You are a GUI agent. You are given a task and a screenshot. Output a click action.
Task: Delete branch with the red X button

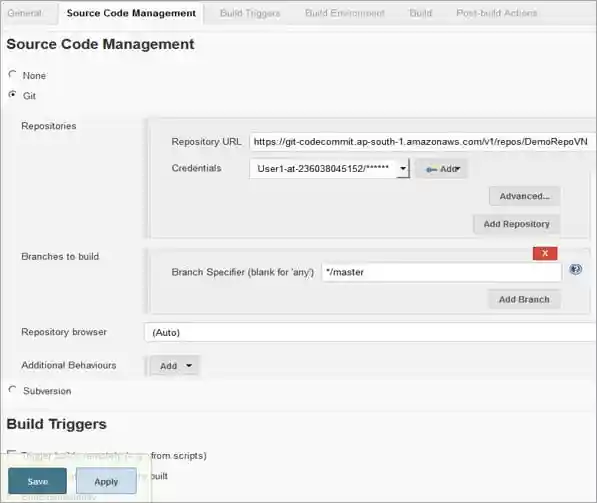[545, 253]
